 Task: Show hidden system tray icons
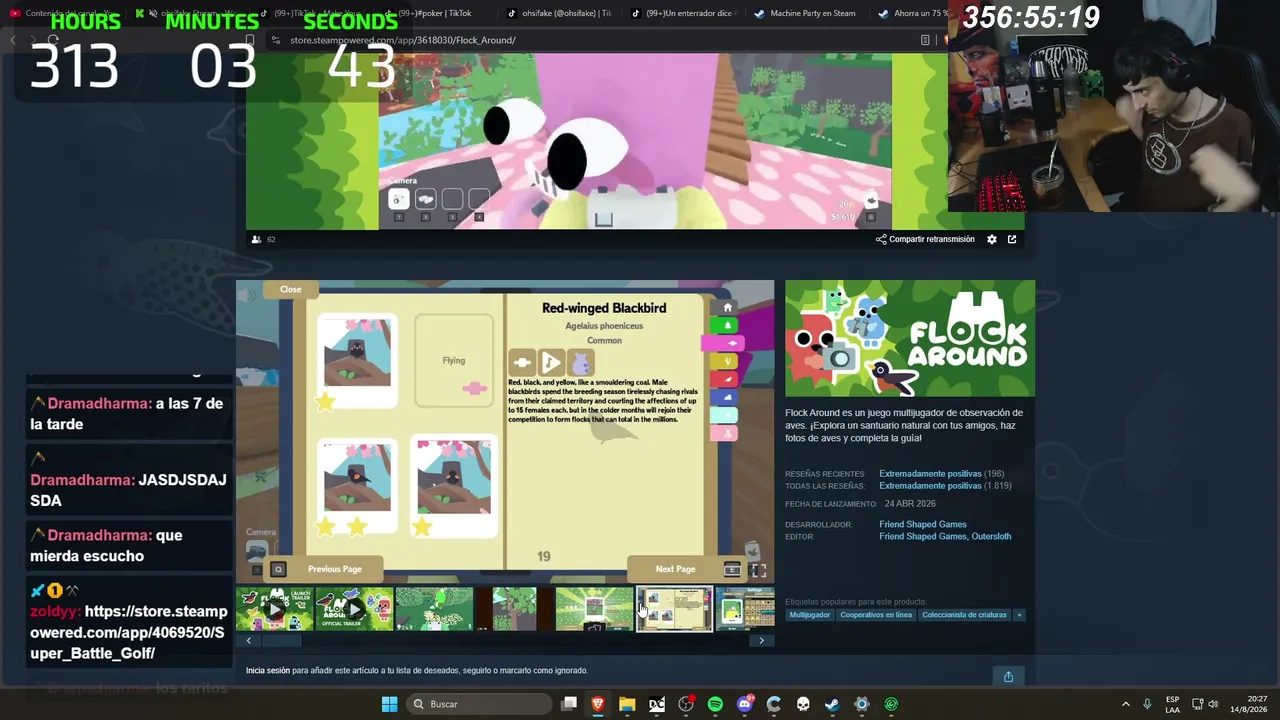[1125, 704]
